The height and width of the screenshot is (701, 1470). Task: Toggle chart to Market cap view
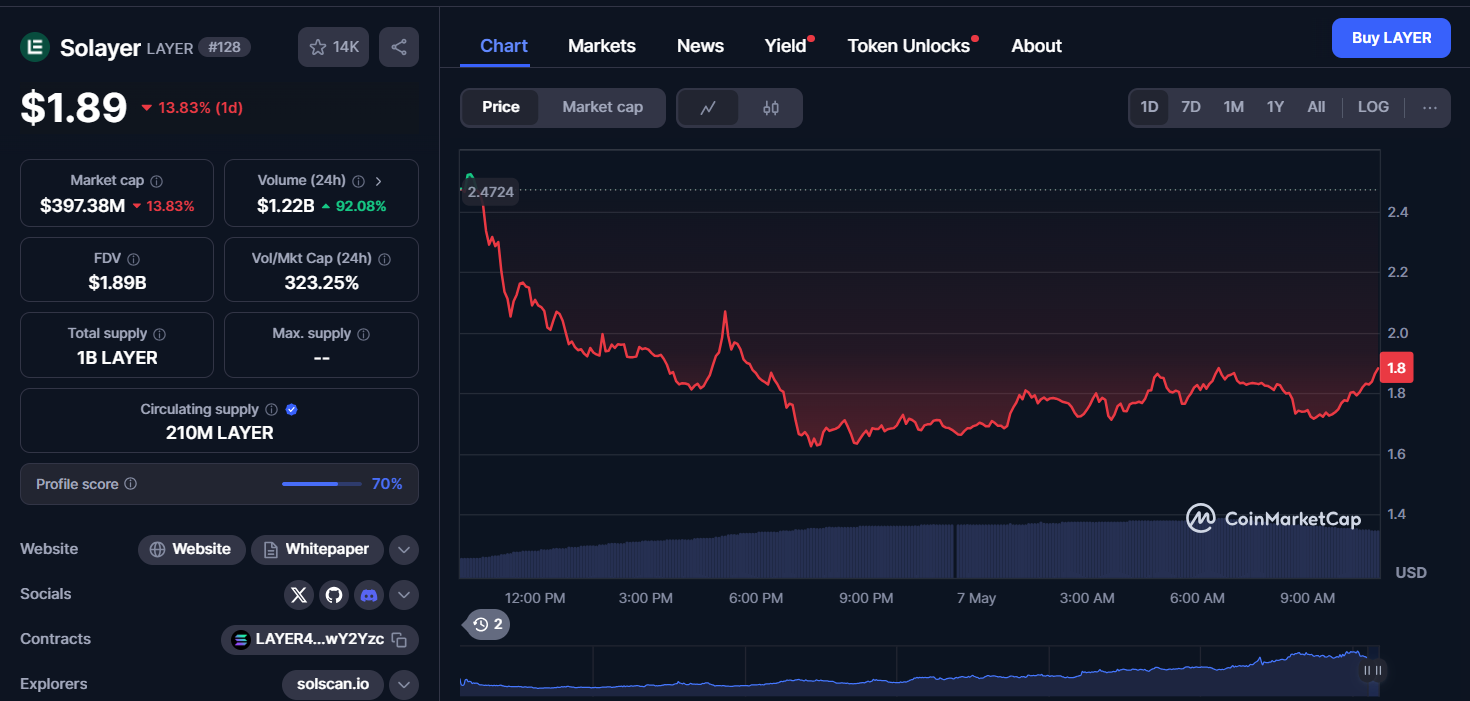click(602, 107)
